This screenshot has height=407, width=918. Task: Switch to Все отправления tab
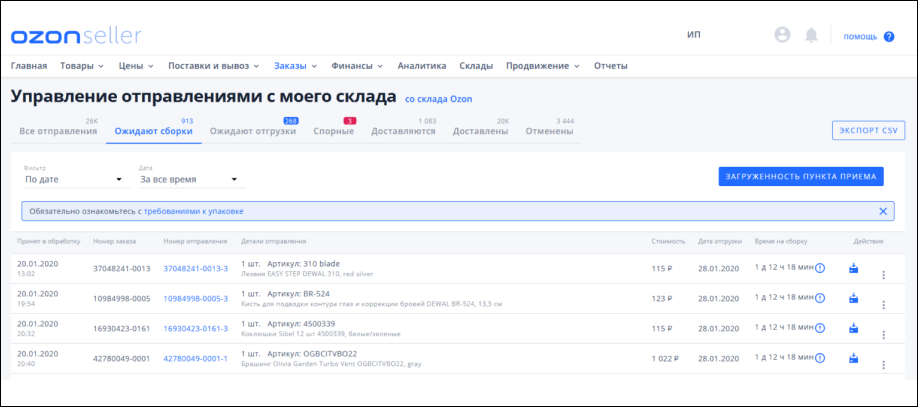58,131
